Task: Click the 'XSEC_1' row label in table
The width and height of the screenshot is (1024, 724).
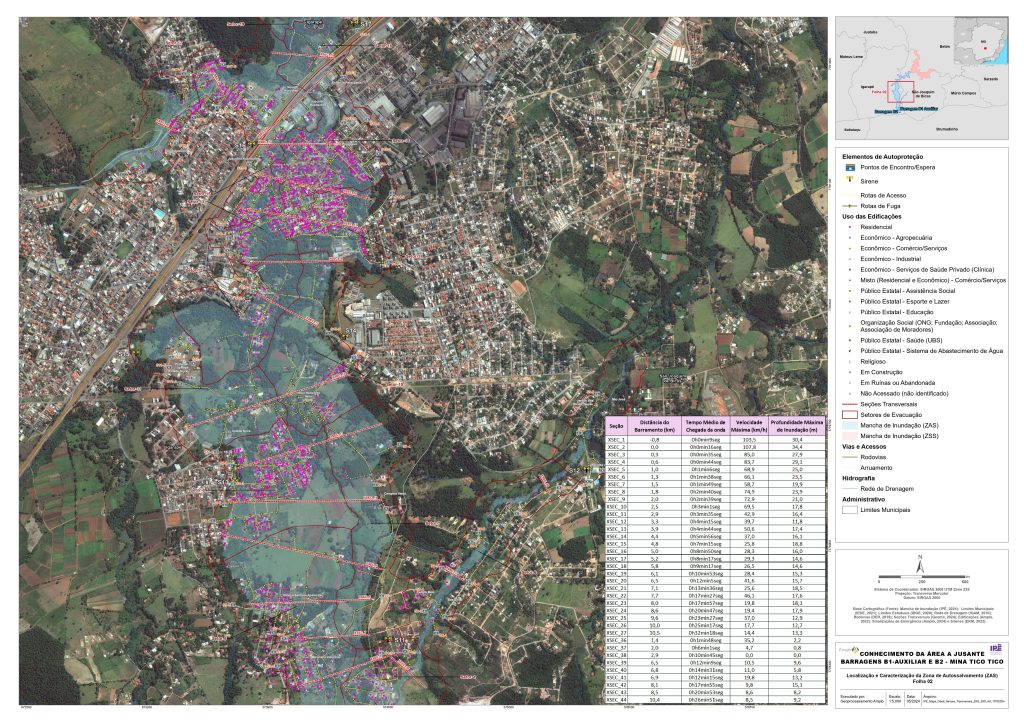Action: coord(616,440)
